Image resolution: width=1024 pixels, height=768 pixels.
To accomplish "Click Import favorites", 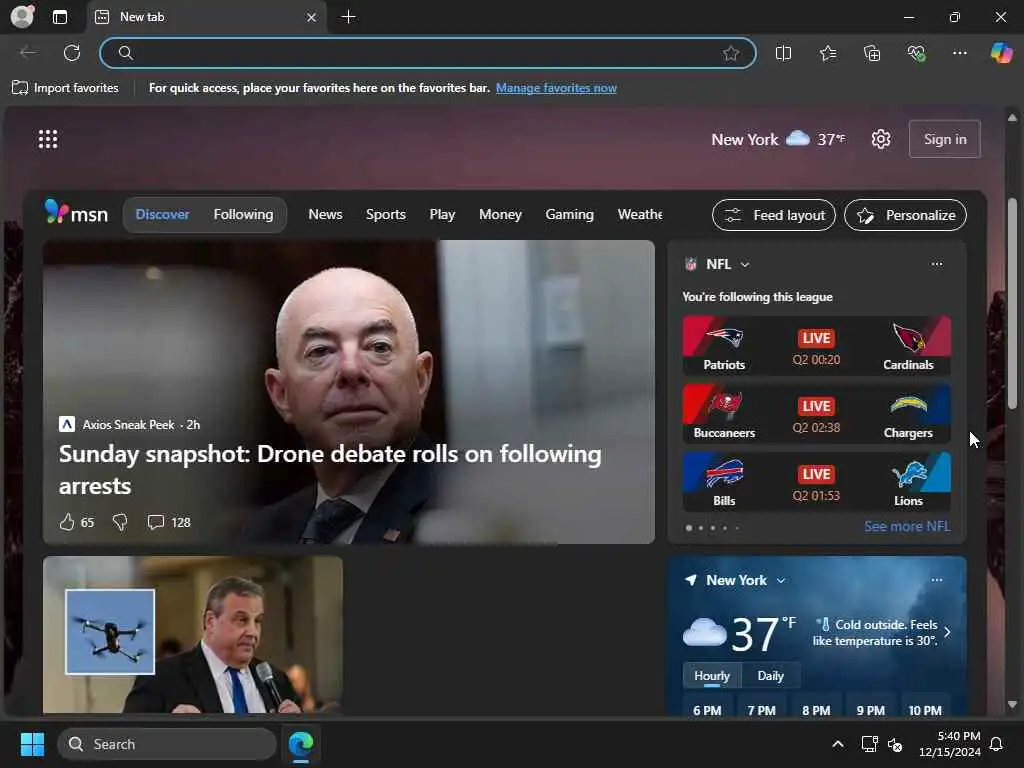I will 65,88.
